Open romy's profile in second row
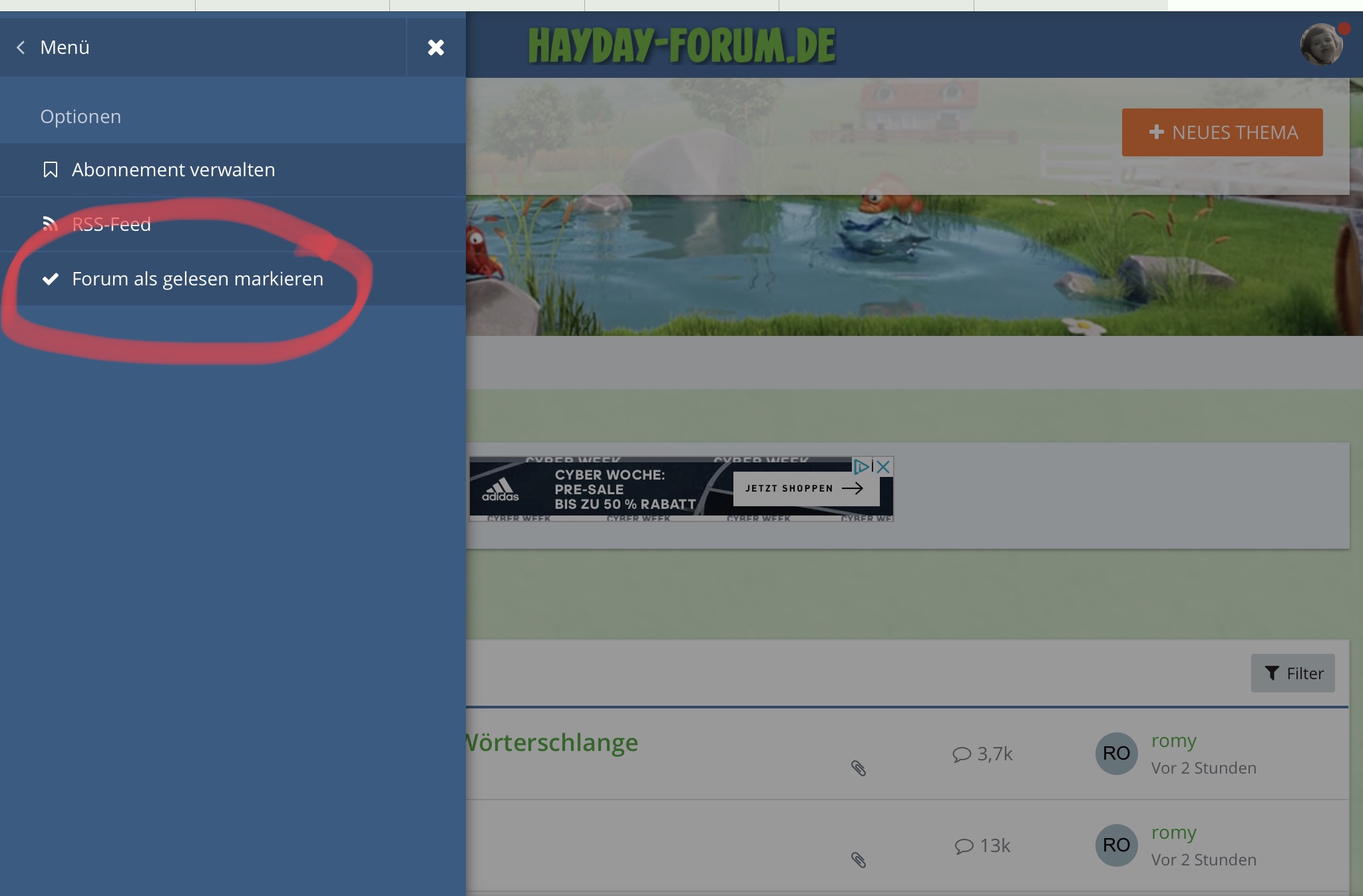 pyautogui.click(x=1173, y=832)
